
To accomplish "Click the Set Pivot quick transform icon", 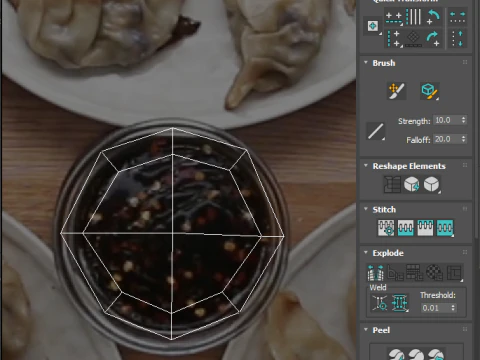I will 373,26.
